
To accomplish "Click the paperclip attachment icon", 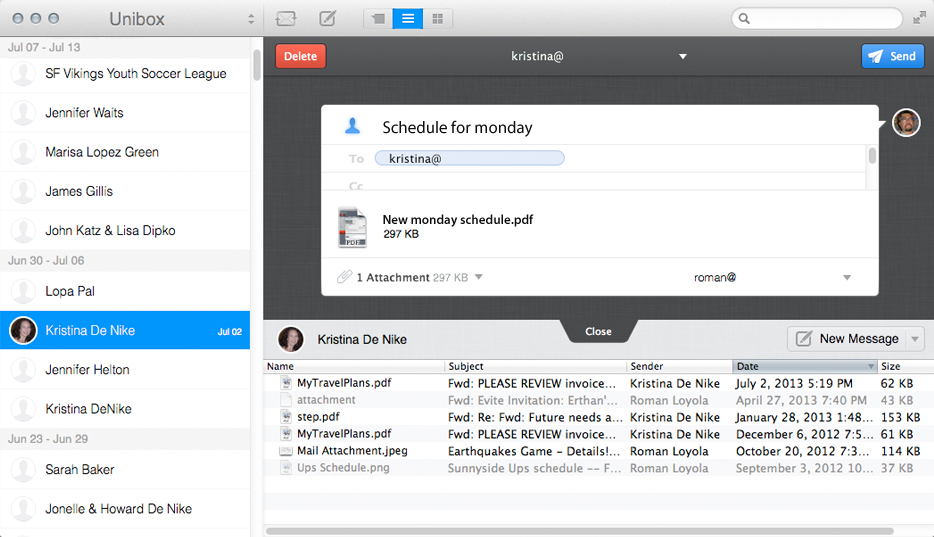I will coord(344,277).
